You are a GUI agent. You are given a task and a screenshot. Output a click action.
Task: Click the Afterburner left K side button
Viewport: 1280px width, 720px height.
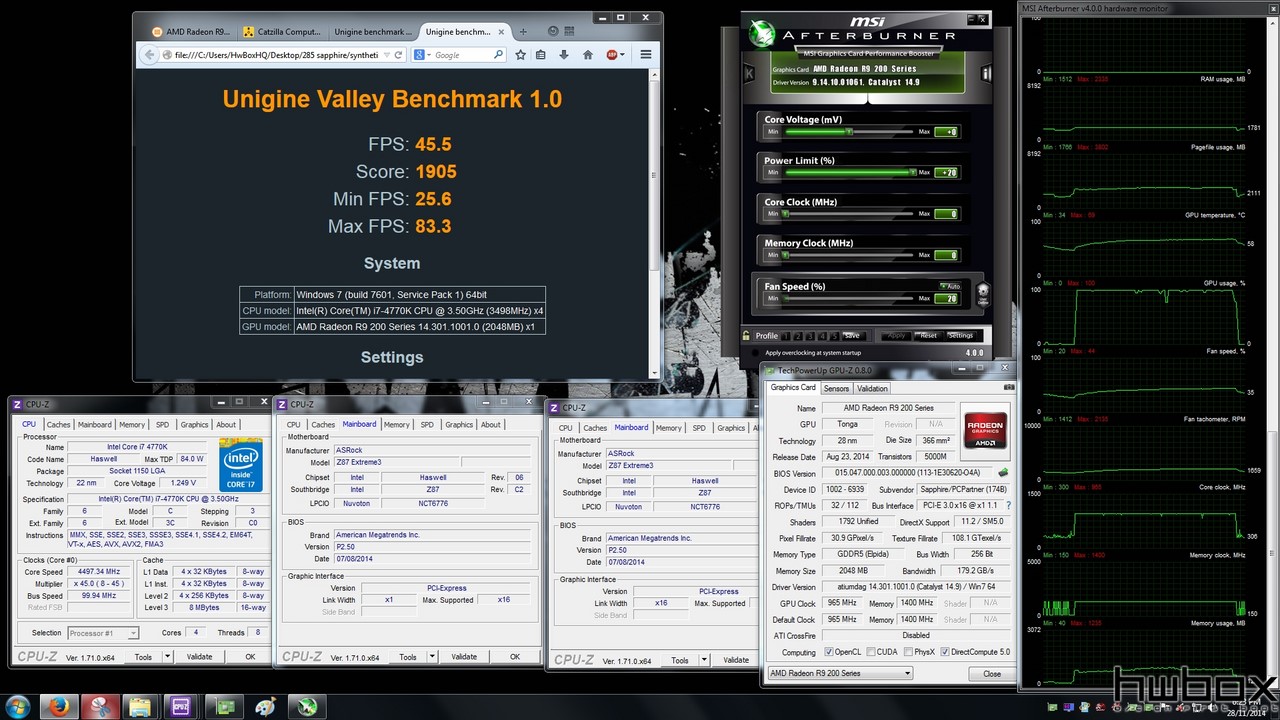coord(749,73)
